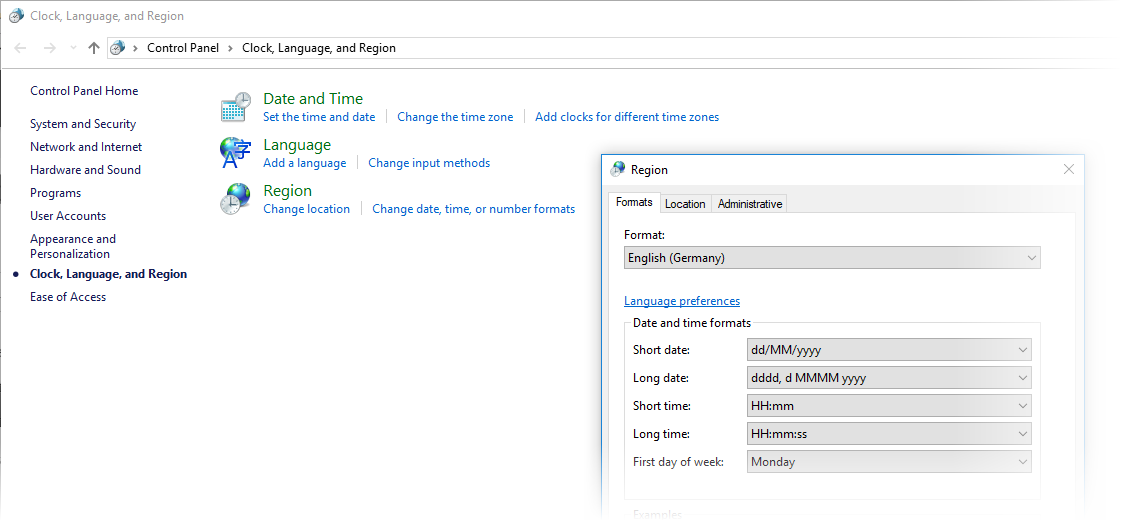Select Clock, Language, and Region in sidebar
Image resolution: width=1121 pixels, height=521 pixels.
(x=109, y=274)
